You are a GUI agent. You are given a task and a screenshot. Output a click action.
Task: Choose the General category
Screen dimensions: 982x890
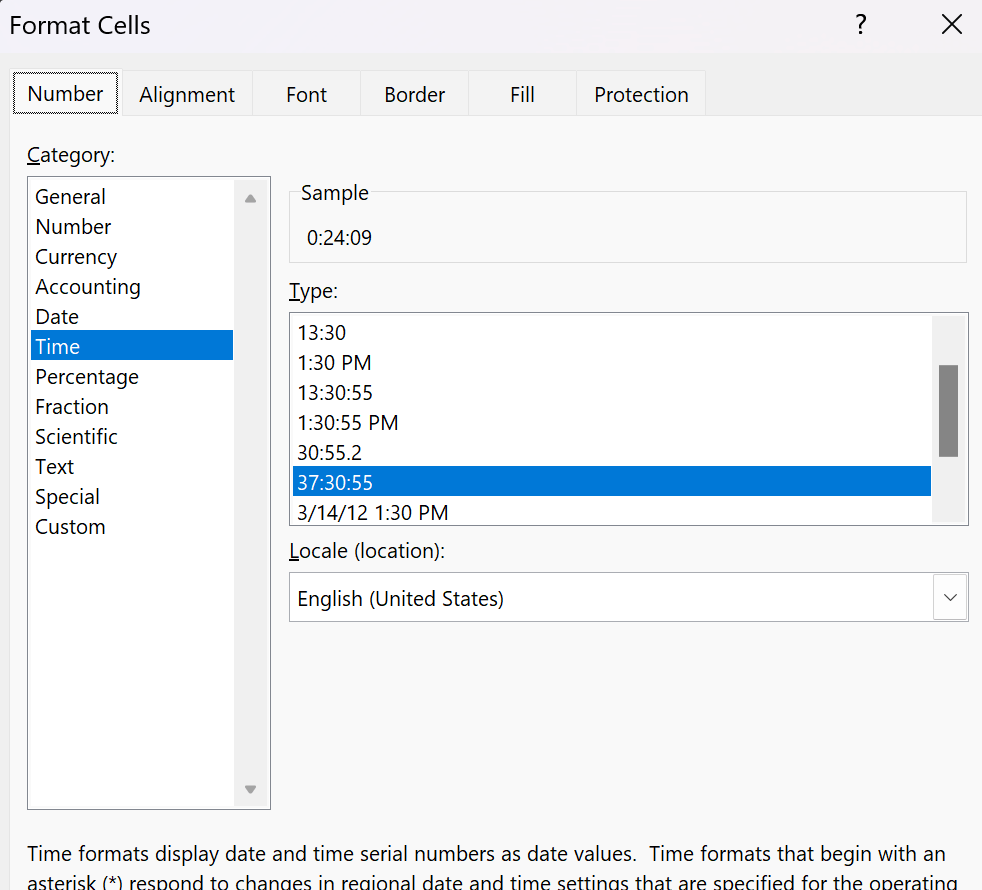(x=70, y=197)
